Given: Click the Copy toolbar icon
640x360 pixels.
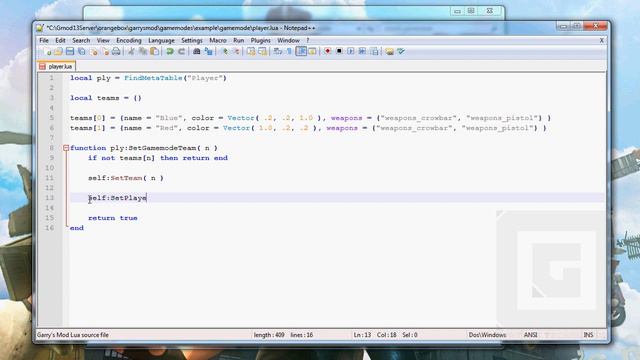Looking at the screenshot, I should (x=143, y=51).
